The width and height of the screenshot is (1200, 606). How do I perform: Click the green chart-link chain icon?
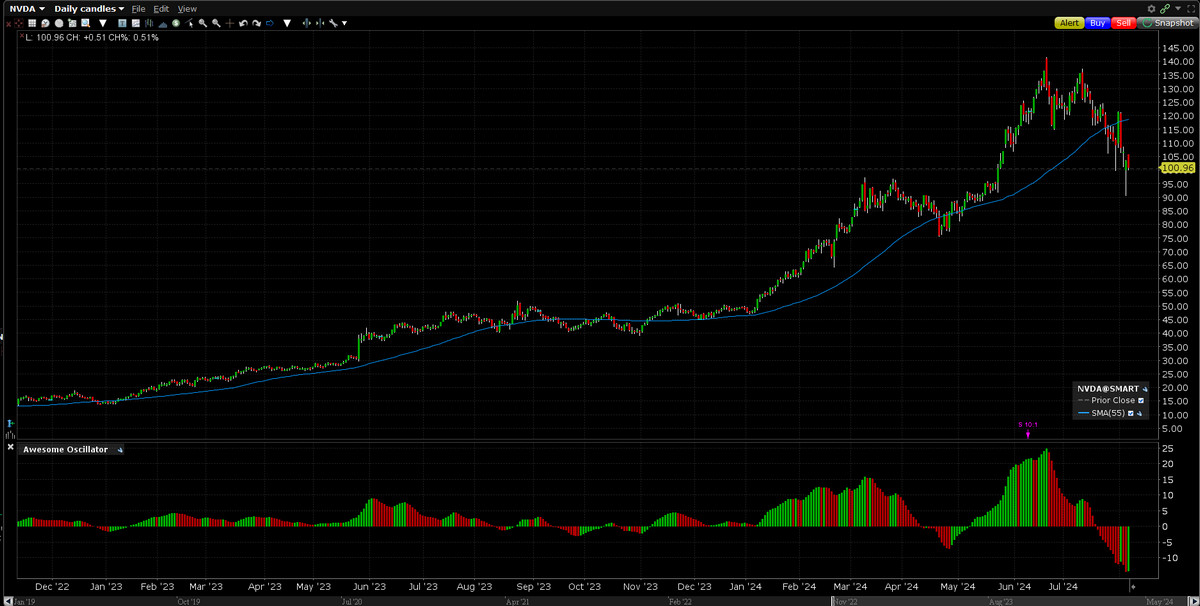point(1165,8)
